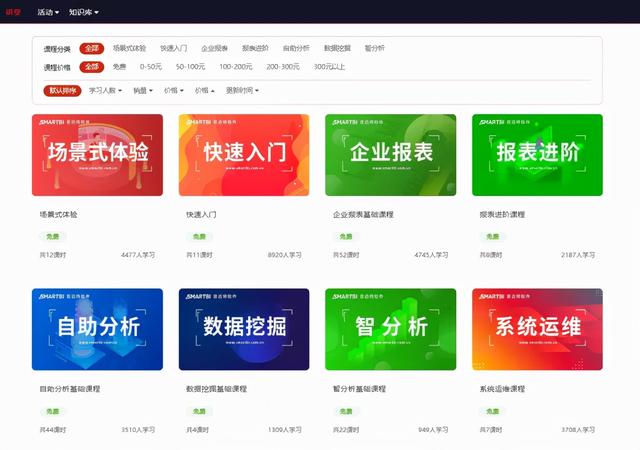This screenshot has height=450, width=640.
Task: Click the 共12课时 lesson count
Action: pyautogui.click(x=53, y=255)
